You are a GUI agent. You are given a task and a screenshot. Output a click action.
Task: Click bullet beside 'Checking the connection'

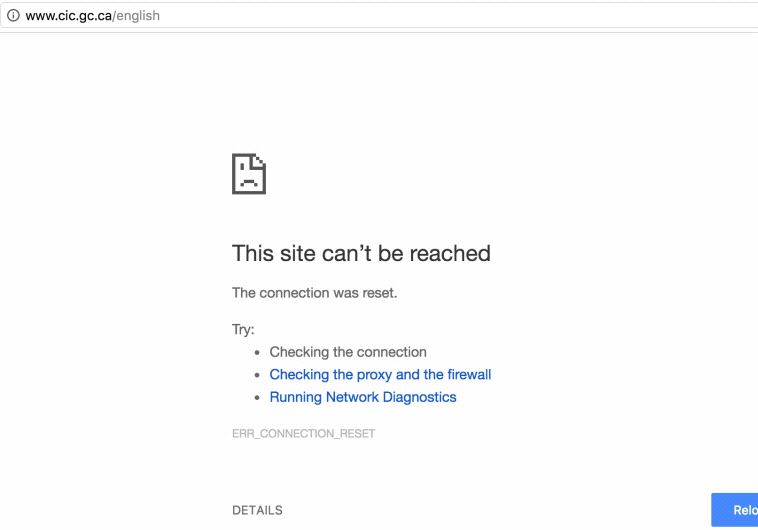point(258,353)
